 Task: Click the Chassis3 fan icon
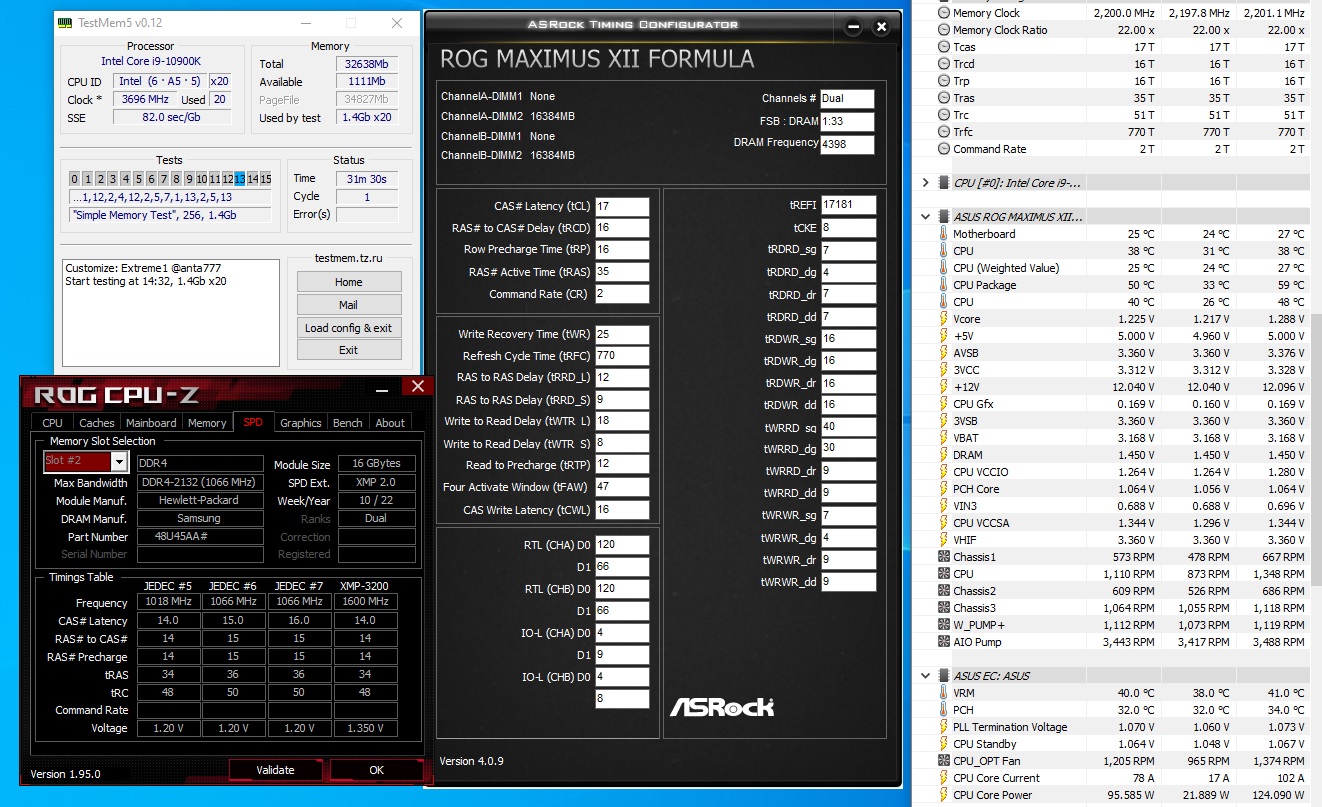click(944, 608)
